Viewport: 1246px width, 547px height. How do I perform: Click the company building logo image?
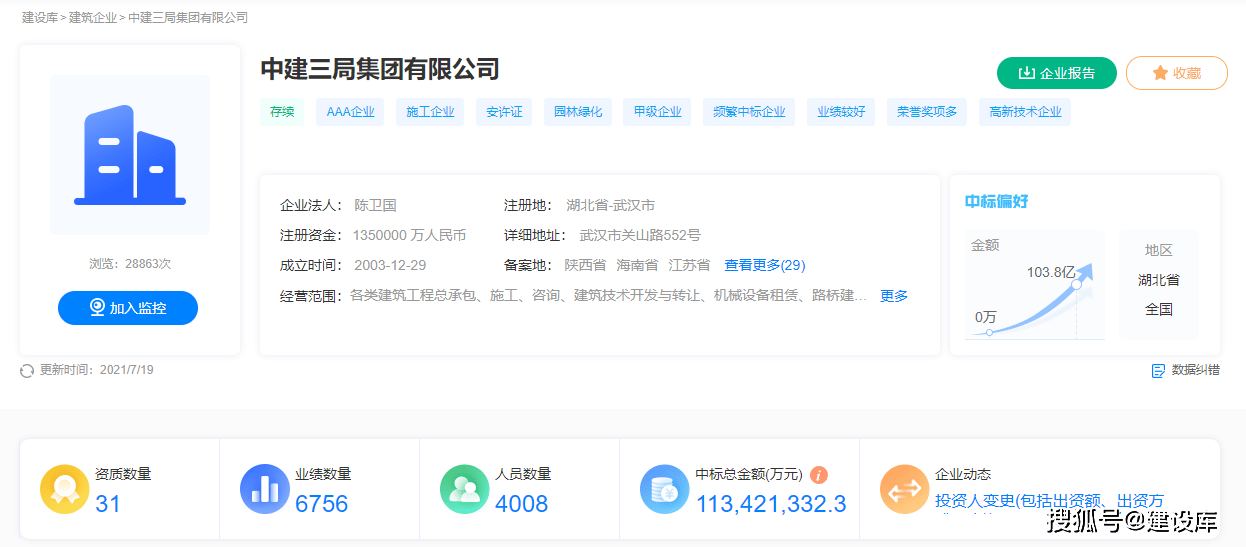(x=130, y=155)
